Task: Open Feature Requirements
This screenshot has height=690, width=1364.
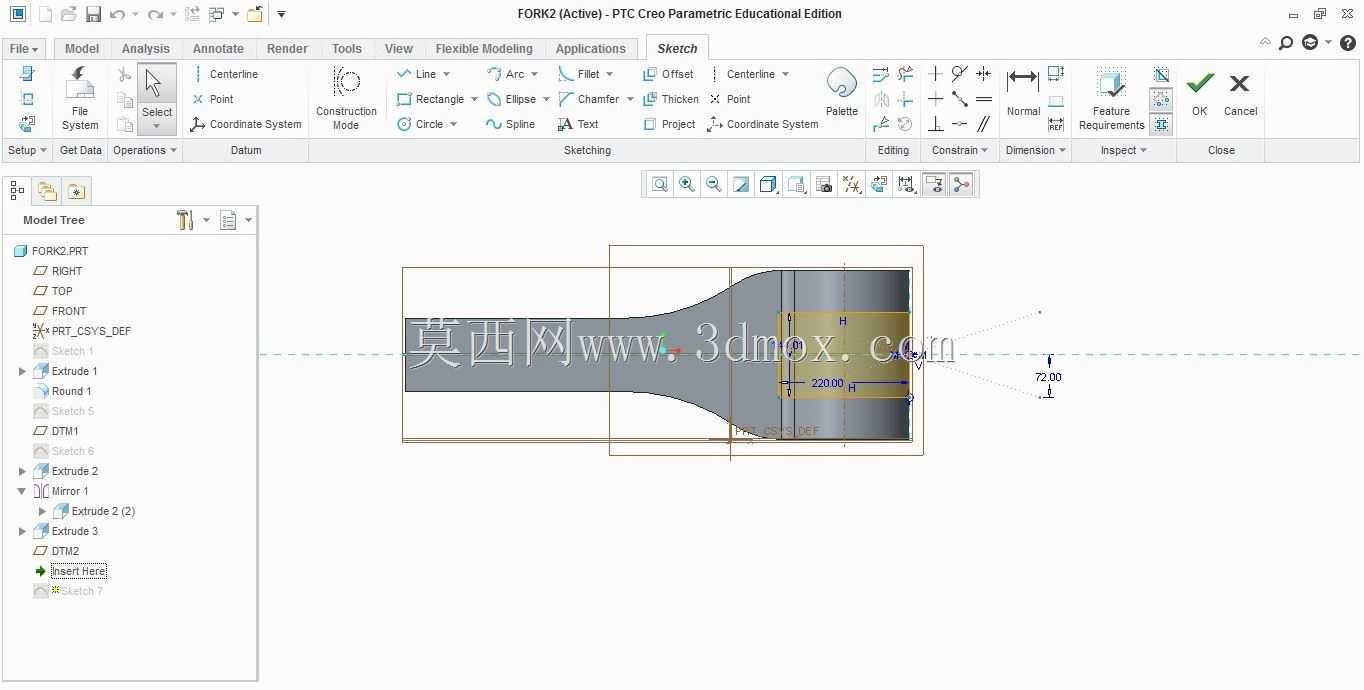Action: [1111, 99]
